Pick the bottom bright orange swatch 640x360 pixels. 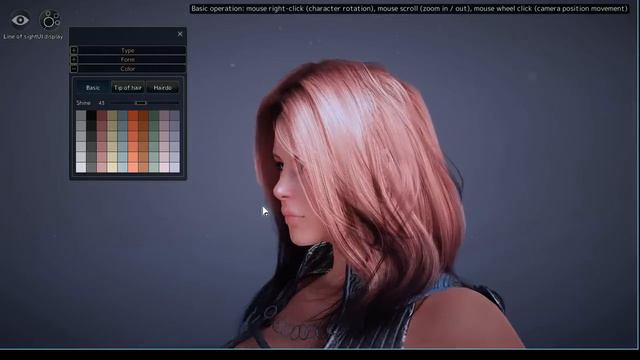[x=133, y=167]
